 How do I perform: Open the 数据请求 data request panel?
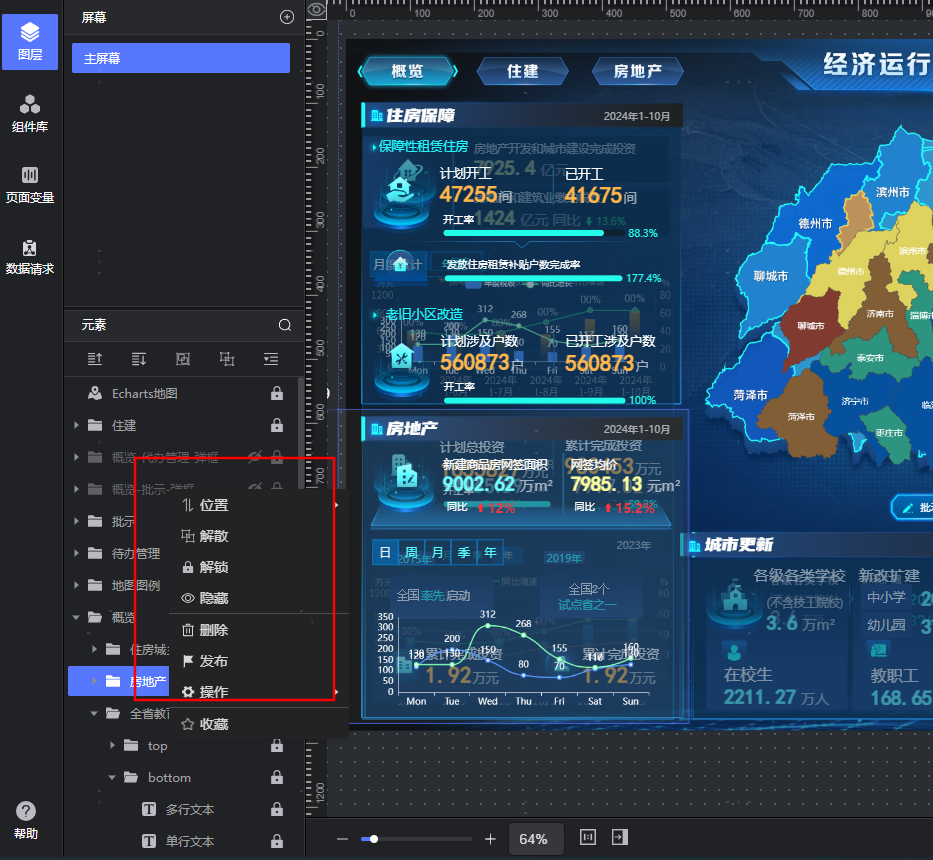(30, 258)
